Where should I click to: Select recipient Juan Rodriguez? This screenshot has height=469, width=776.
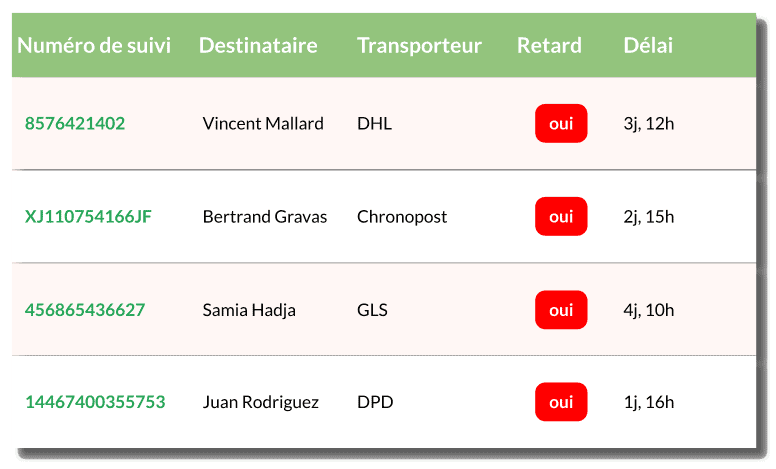pos(260,402)
